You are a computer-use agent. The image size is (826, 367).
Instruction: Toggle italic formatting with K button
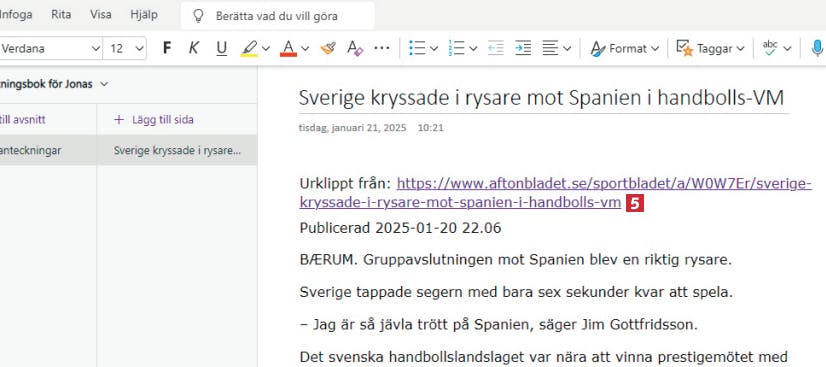tap(194, 48)
